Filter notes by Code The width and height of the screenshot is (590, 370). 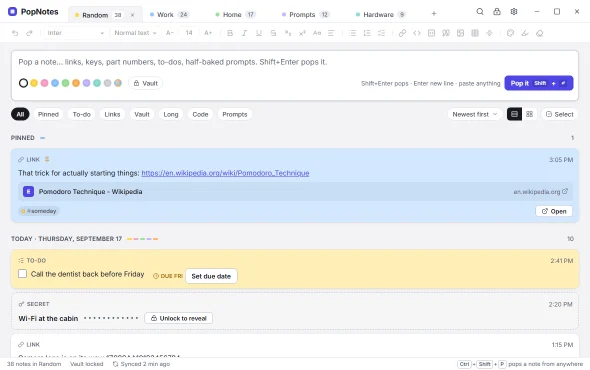[x=200, y=114]
